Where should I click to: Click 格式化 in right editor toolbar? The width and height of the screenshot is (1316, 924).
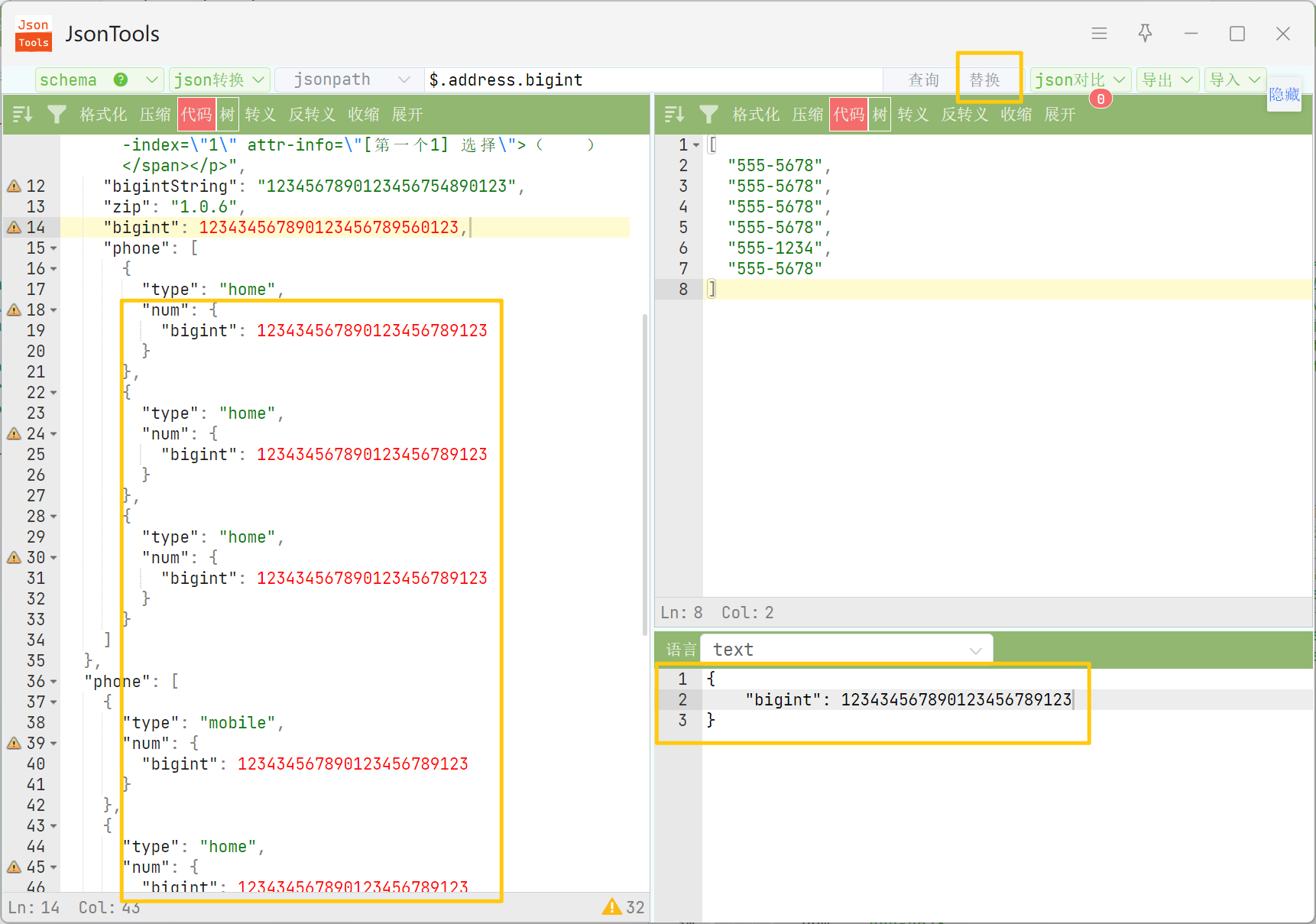(756, 115)
